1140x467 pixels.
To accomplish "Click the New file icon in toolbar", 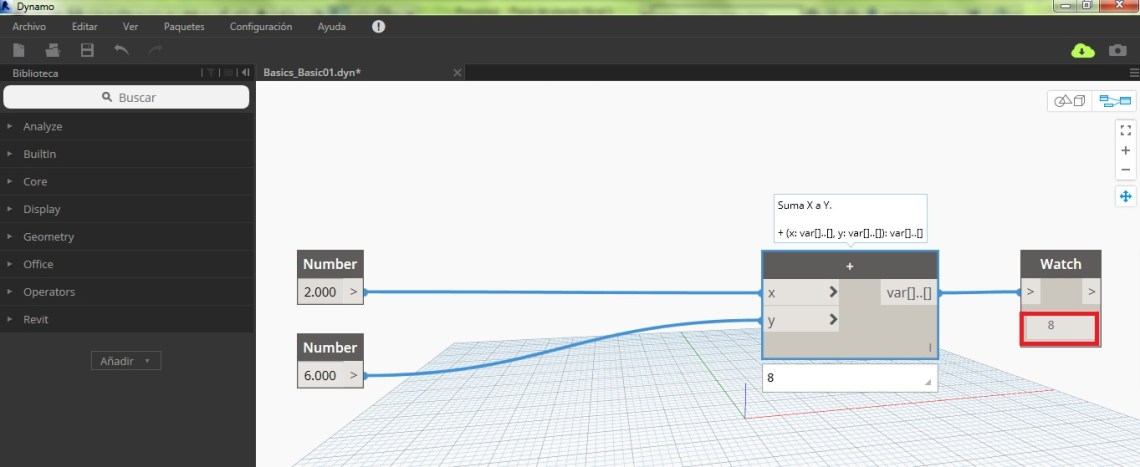I will tap(19, 50).
